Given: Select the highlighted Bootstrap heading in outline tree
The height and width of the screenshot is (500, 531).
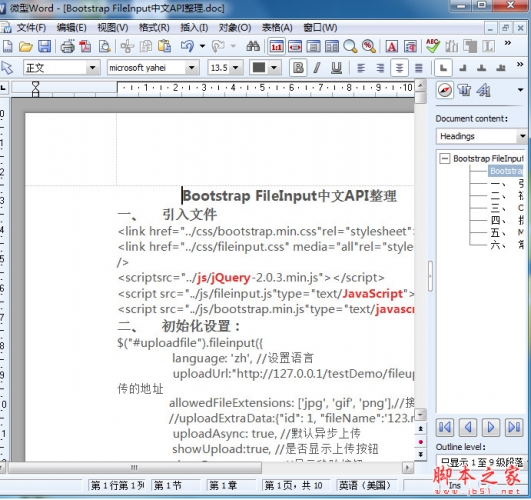Looking at the screenshot, I should tap(506, 171).
